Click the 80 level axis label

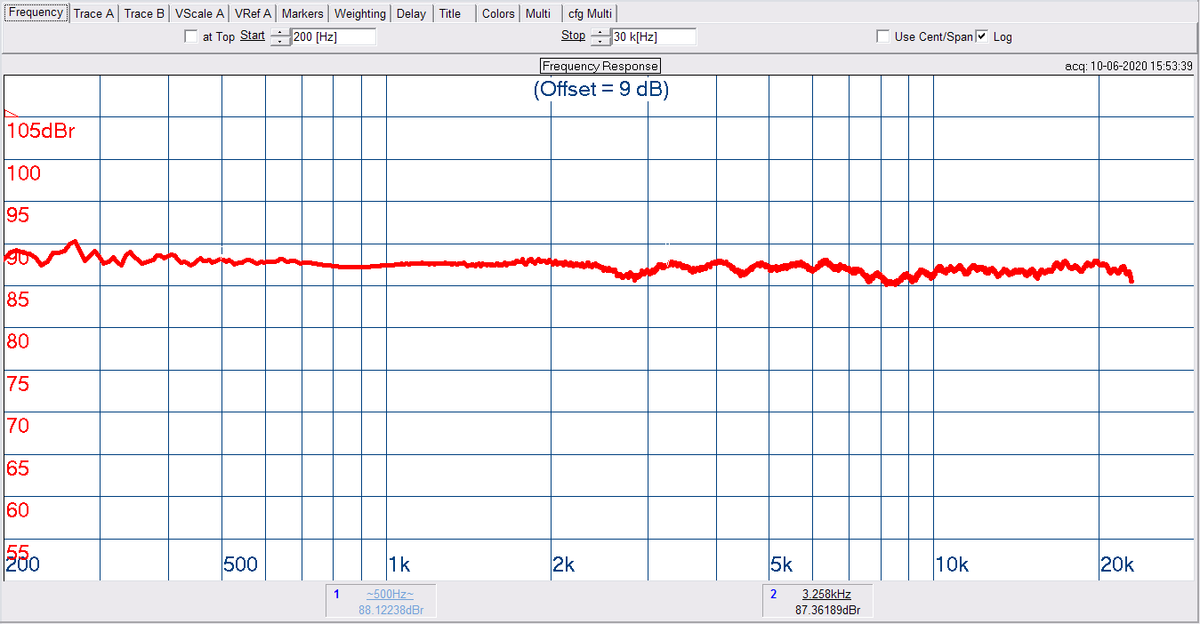[x=18, y=341]
